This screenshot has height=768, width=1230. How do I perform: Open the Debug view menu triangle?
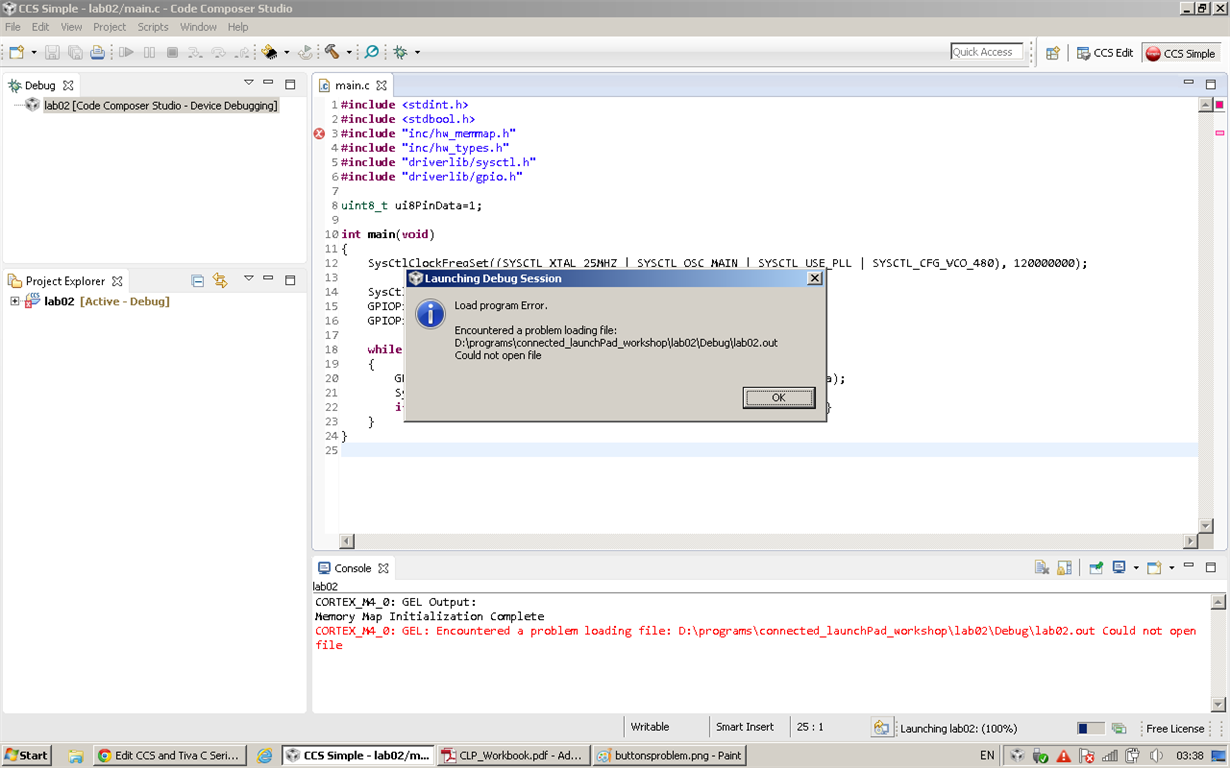pyautogui.click(x=249, y=83)
